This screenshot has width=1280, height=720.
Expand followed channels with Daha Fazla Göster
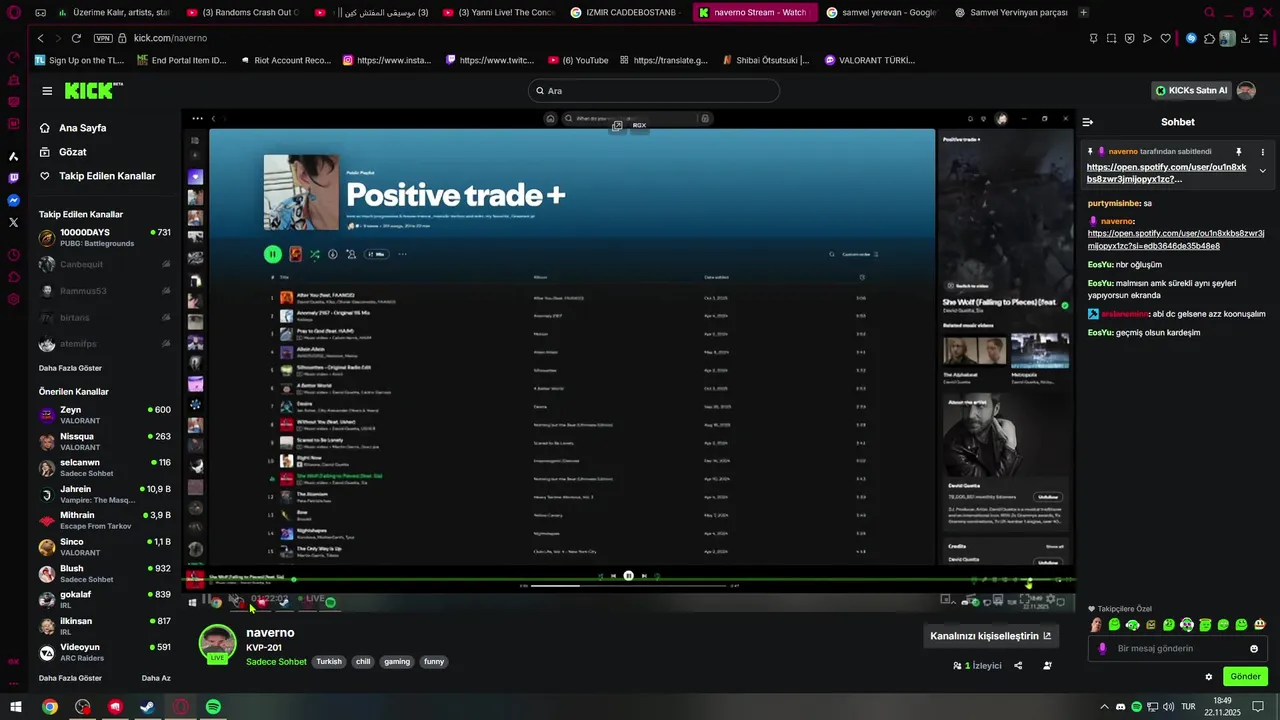pos(70,368)
